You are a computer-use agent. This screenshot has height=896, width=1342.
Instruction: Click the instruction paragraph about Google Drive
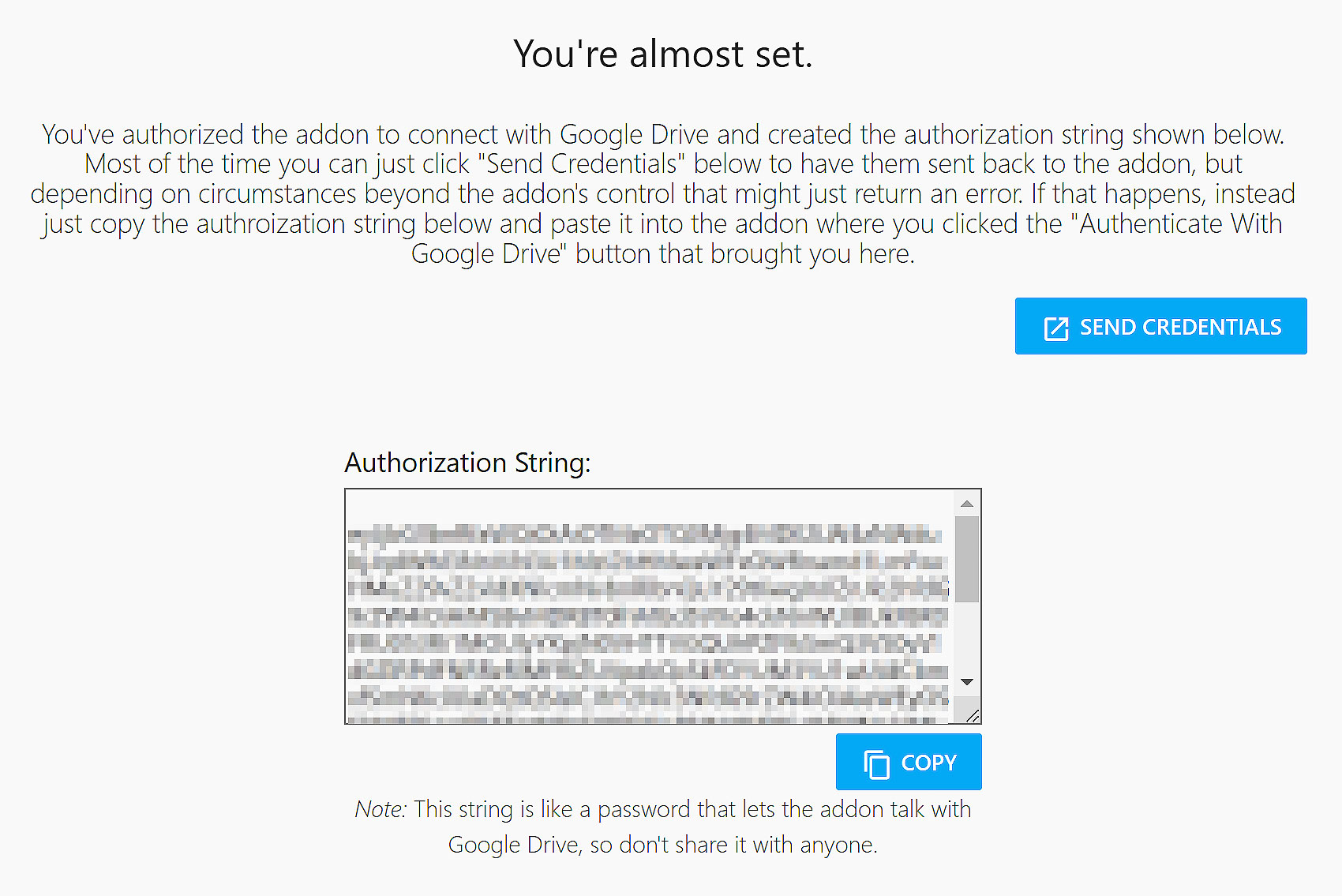coord(663,194)
